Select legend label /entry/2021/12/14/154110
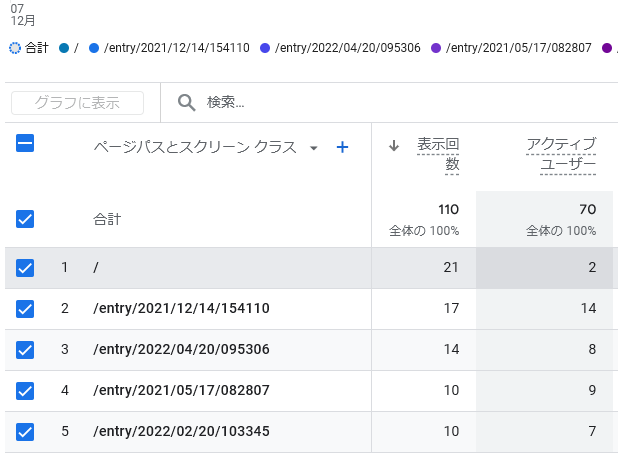Screen dimensions: 618x453 point(177,48)
